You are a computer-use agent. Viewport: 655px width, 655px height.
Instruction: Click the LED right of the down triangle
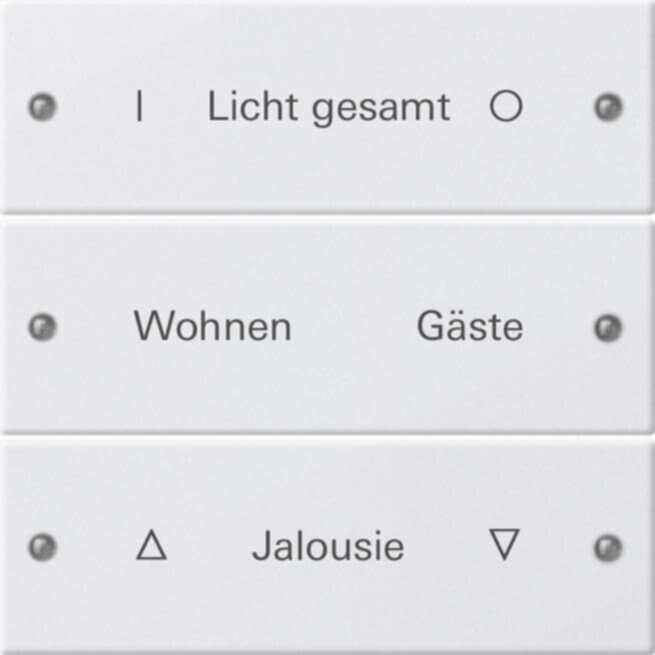607,547
